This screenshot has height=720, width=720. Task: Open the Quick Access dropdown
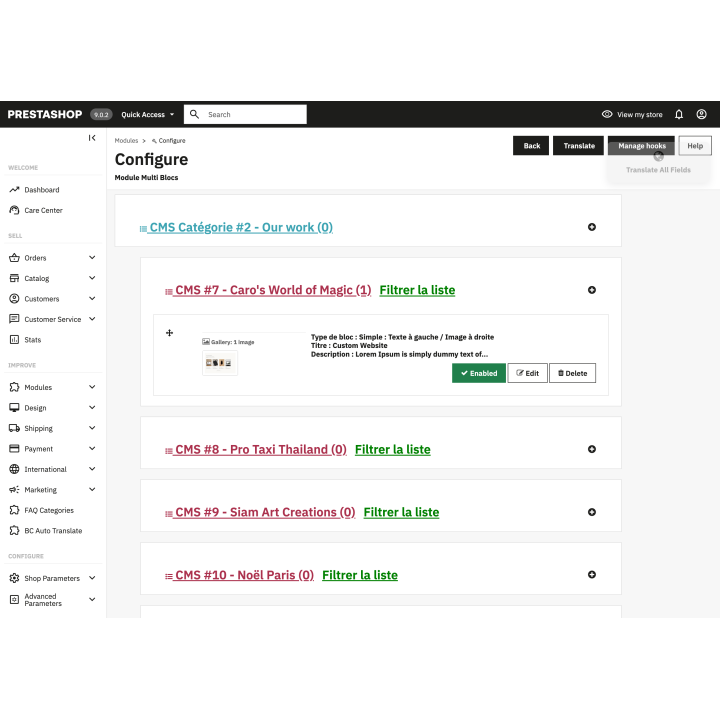pos(148,115)
